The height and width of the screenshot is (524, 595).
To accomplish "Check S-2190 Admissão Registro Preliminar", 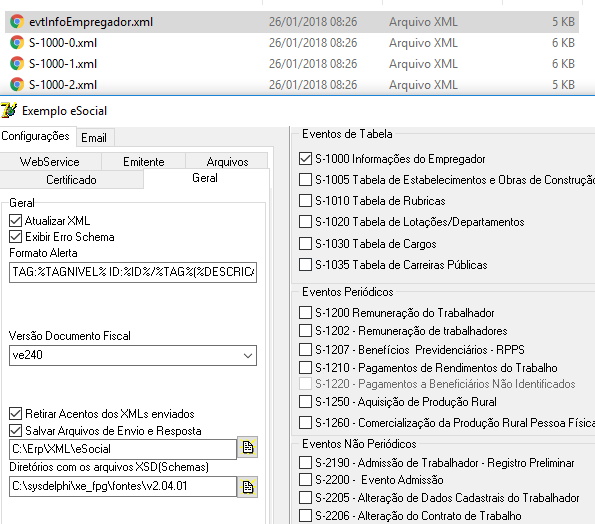I will pos(305,463).
